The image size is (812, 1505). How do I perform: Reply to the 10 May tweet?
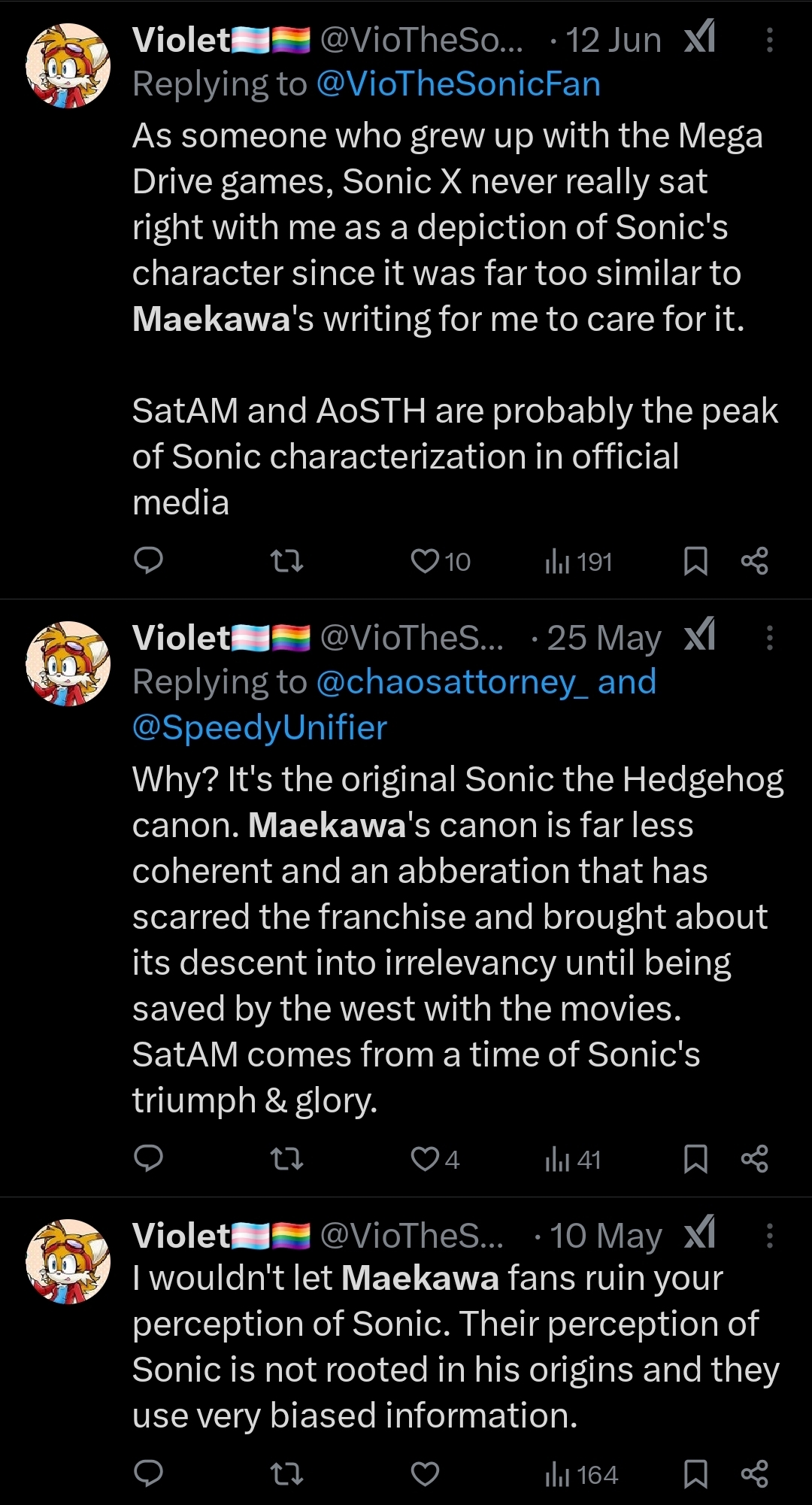148,1473
